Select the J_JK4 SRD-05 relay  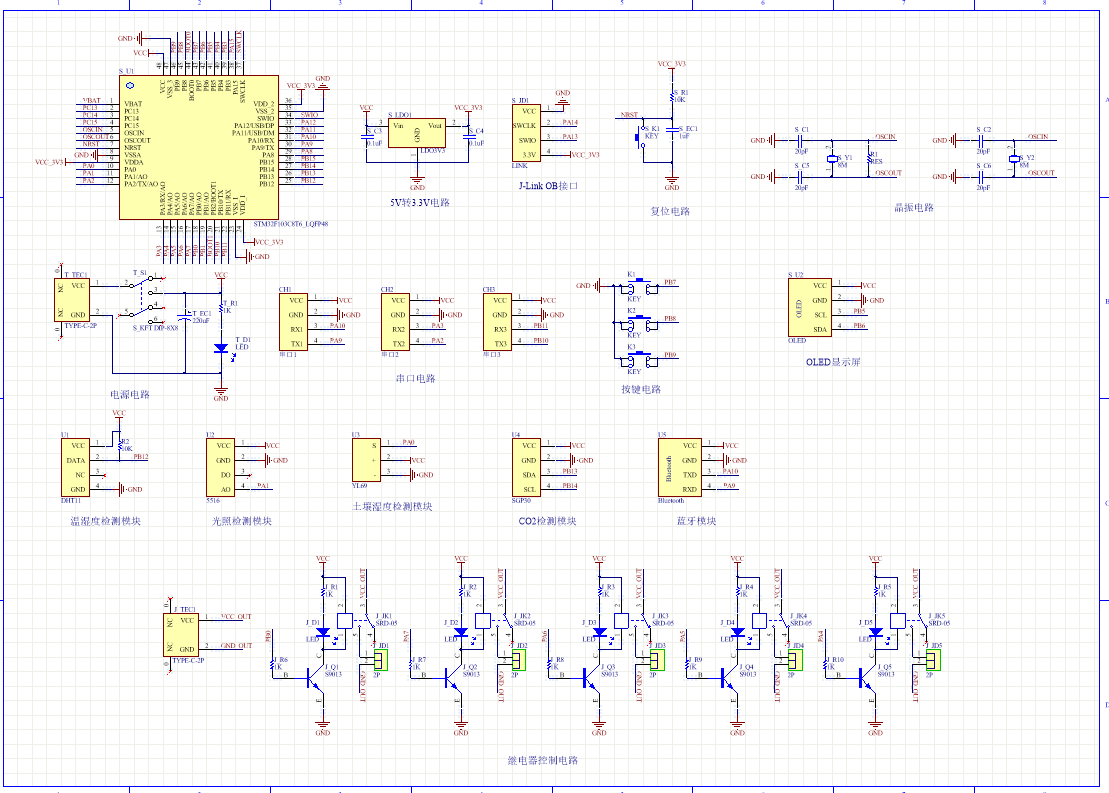click(x=770, y=622)
